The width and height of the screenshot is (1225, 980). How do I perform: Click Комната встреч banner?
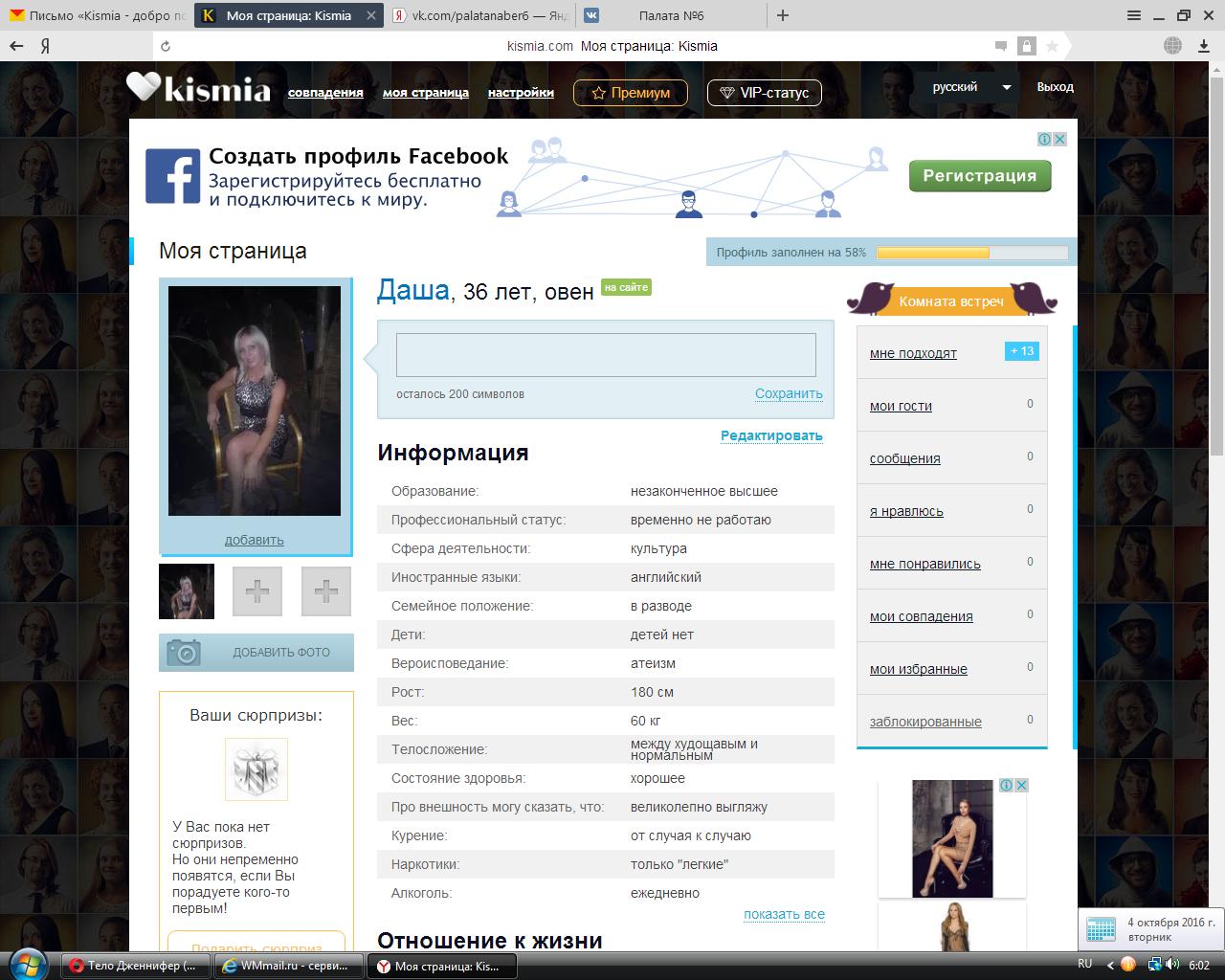(951, 301)
